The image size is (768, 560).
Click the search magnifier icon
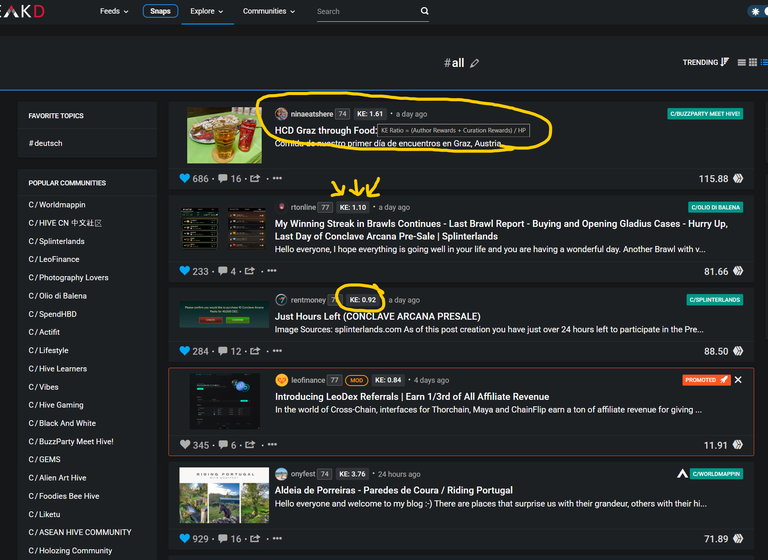coord(425,11)
